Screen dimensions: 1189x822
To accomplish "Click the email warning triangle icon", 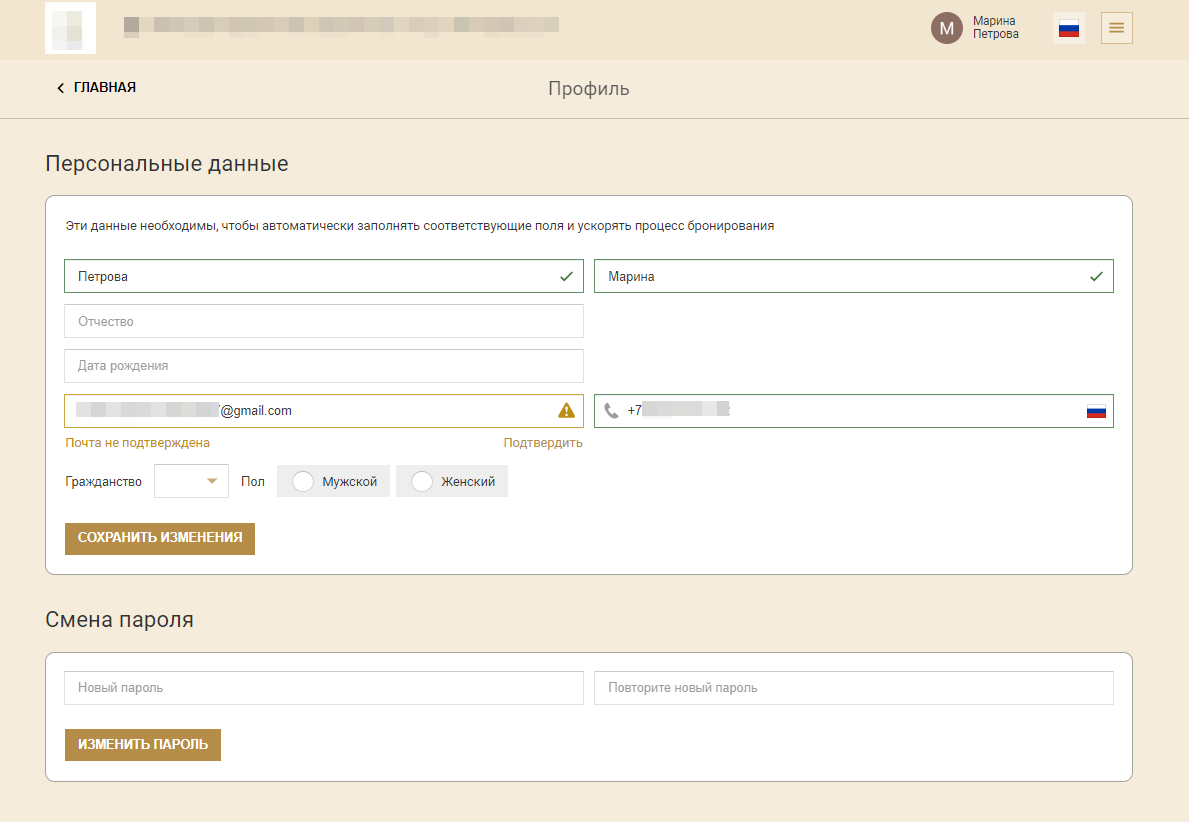I will (566, 411).
